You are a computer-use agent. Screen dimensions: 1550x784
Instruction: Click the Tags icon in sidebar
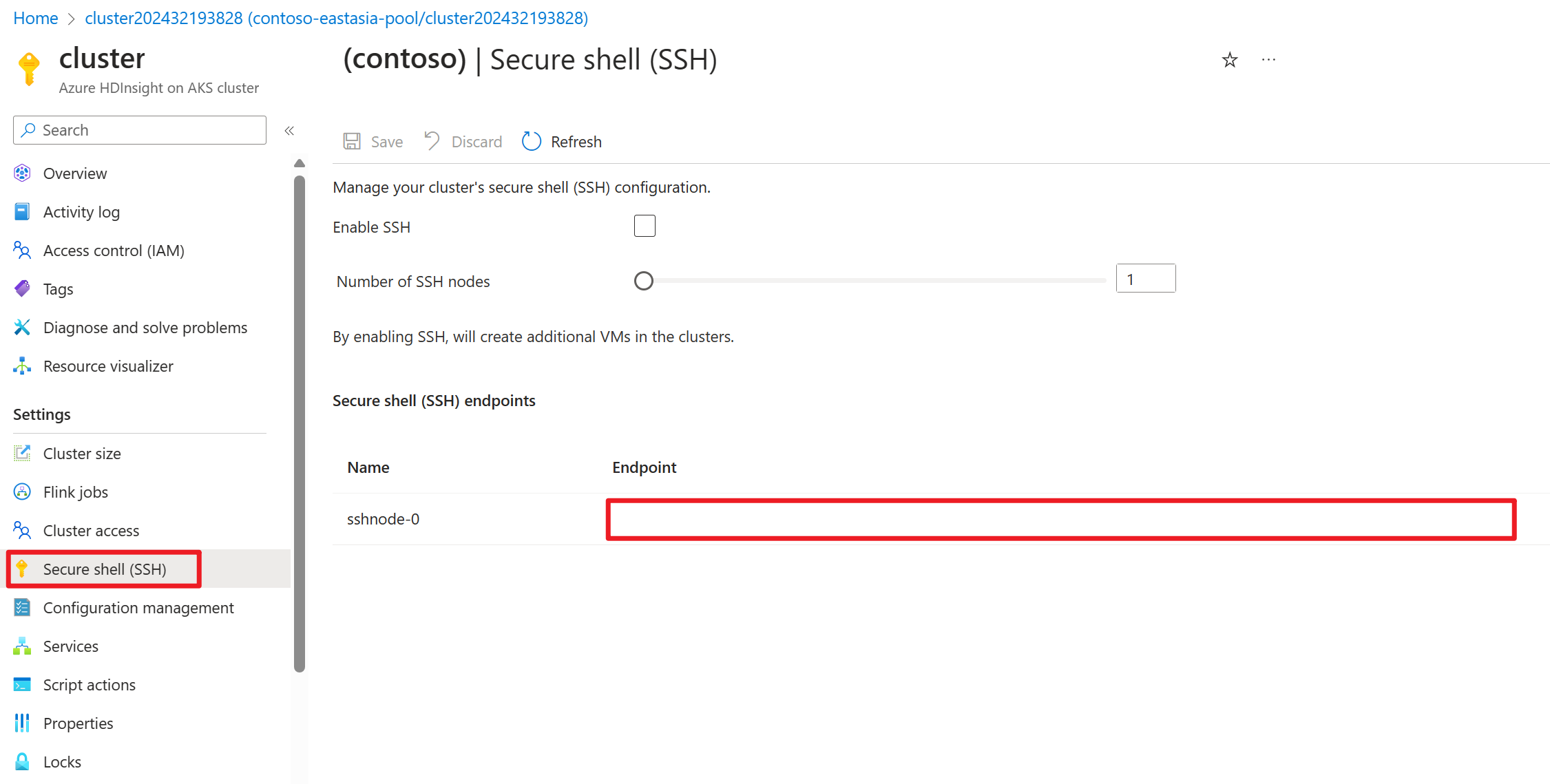[x=22, y=289]
